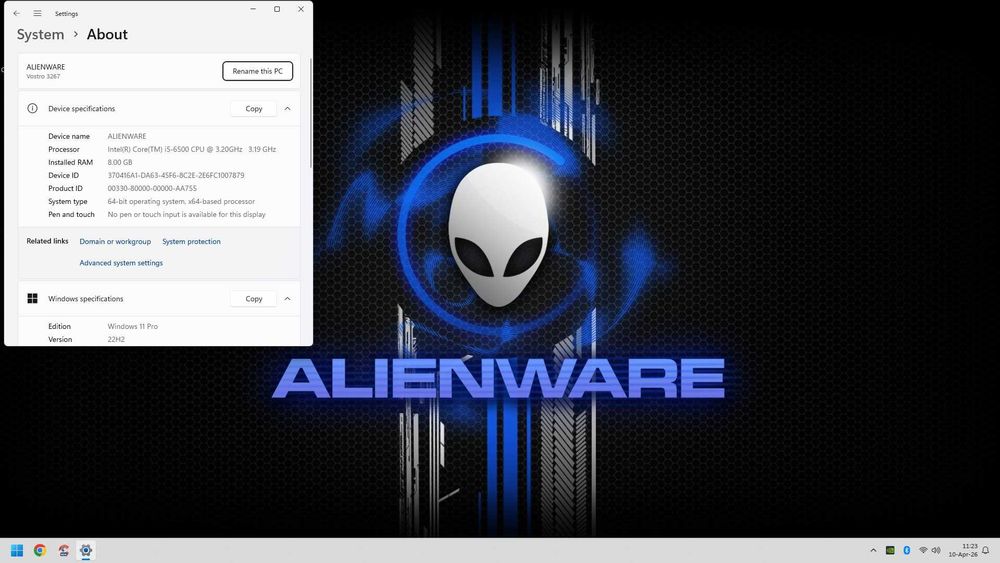Copy the Device specifications
This screenshot has height=563, width=1000.
[254, 108]
